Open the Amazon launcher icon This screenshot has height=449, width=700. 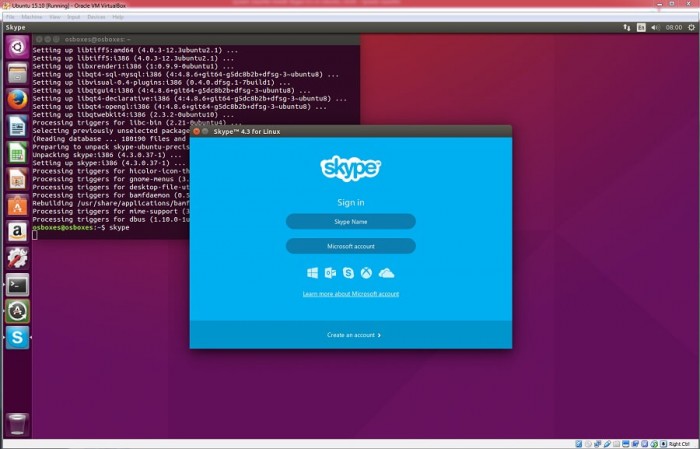[17, 232]
